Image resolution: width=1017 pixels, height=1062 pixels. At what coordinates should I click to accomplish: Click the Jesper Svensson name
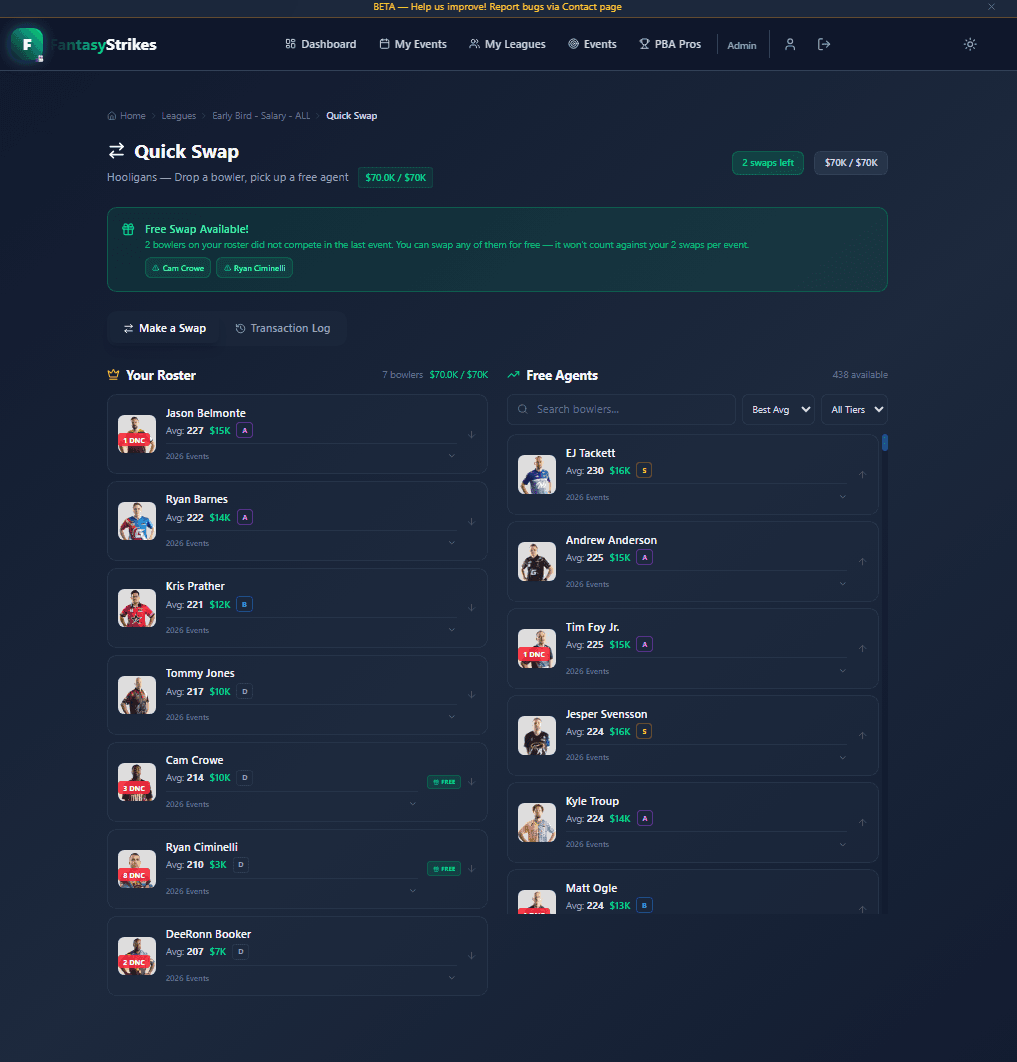606,714
